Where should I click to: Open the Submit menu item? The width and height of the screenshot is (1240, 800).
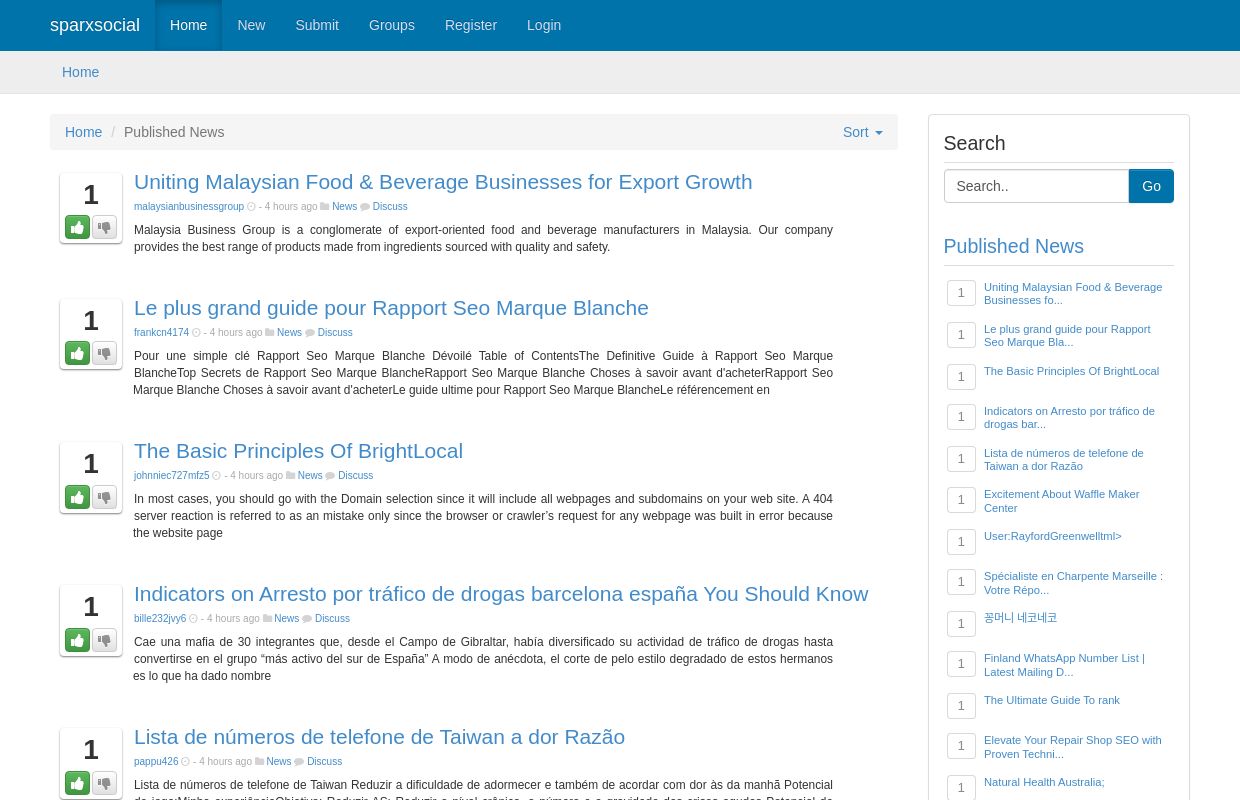pyautogui.click(x=317, y=25)
